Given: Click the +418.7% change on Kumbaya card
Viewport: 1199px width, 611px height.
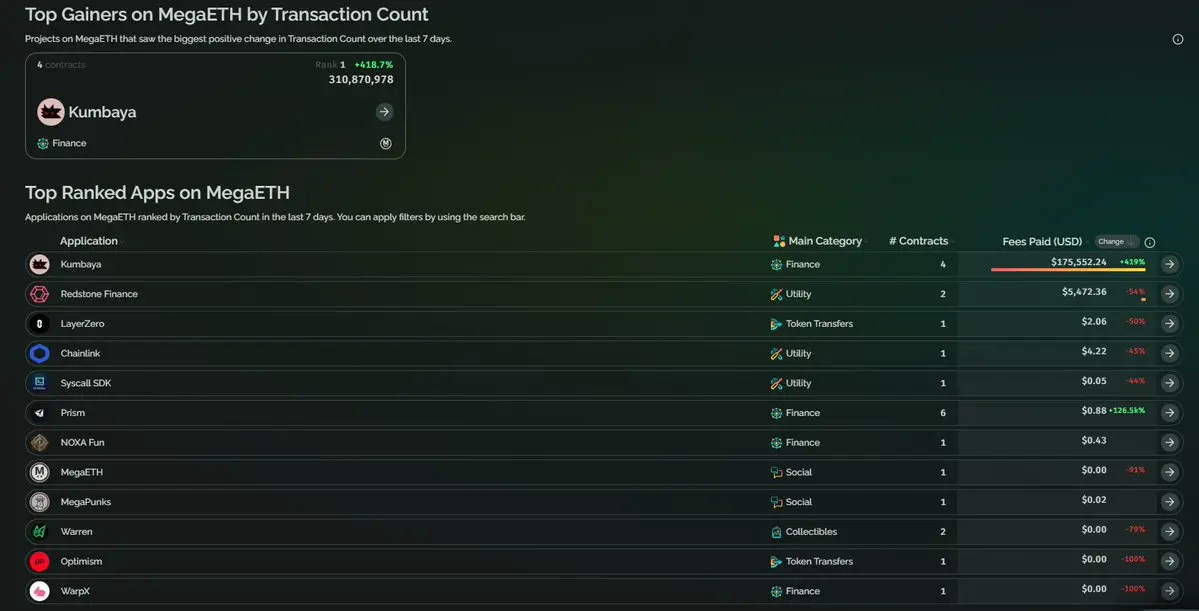Looking at the screenshot, I should (374, 65).
